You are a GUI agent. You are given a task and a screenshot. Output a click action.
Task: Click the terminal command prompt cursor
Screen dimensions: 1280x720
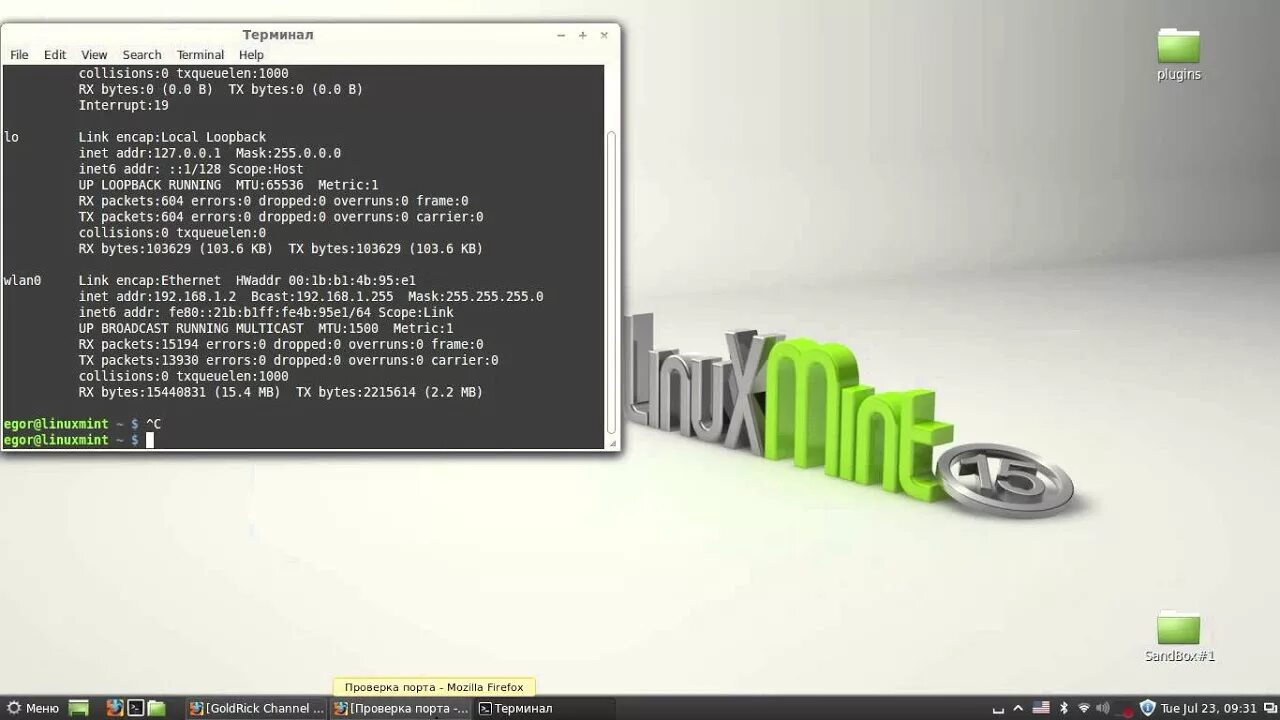tap(150, 440)
